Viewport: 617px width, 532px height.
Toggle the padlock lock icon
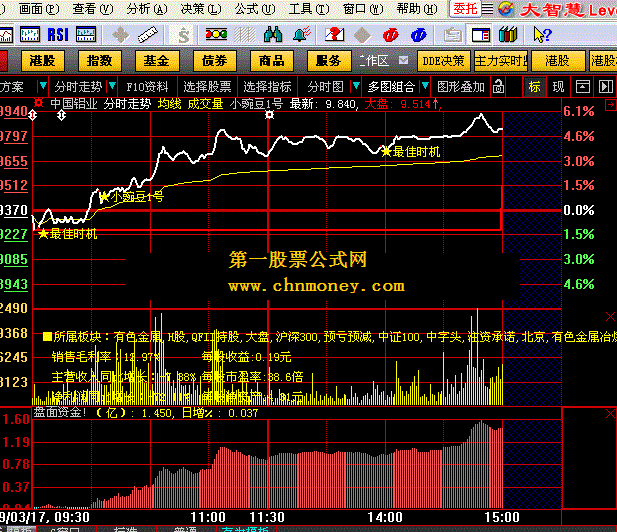pos(498,87)
